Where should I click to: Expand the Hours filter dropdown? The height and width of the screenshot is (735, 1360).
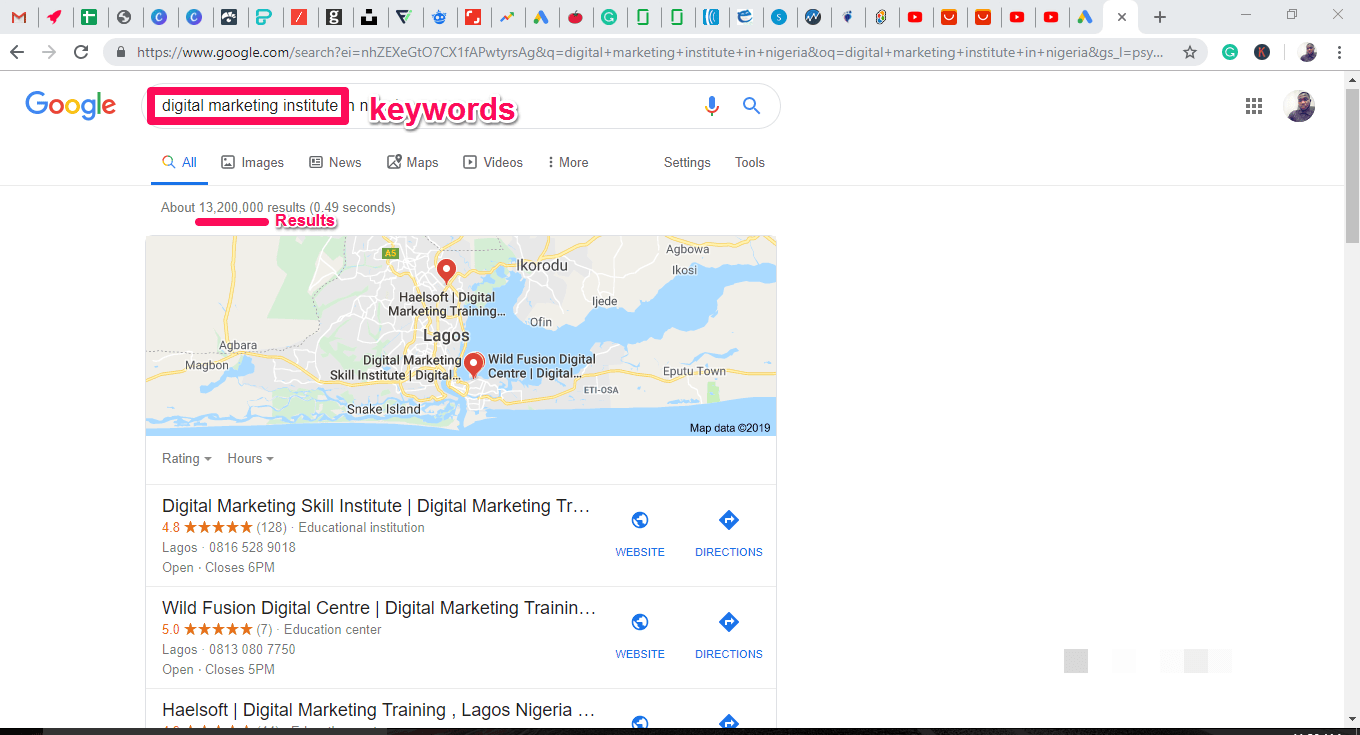pyautogui.click(x=250, y=459)
